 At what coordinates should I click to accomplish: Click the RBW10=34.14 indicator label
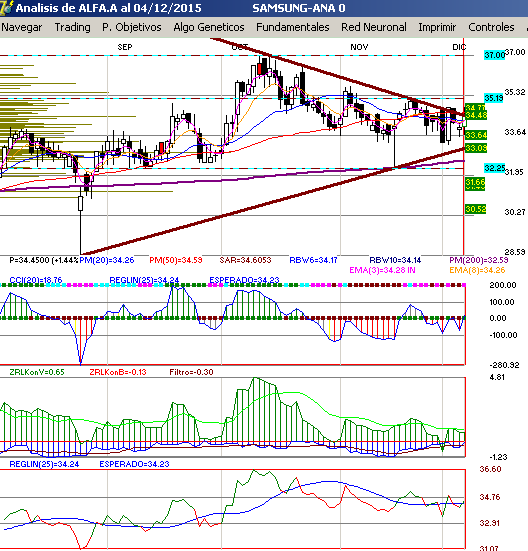[x=395, y=260]
